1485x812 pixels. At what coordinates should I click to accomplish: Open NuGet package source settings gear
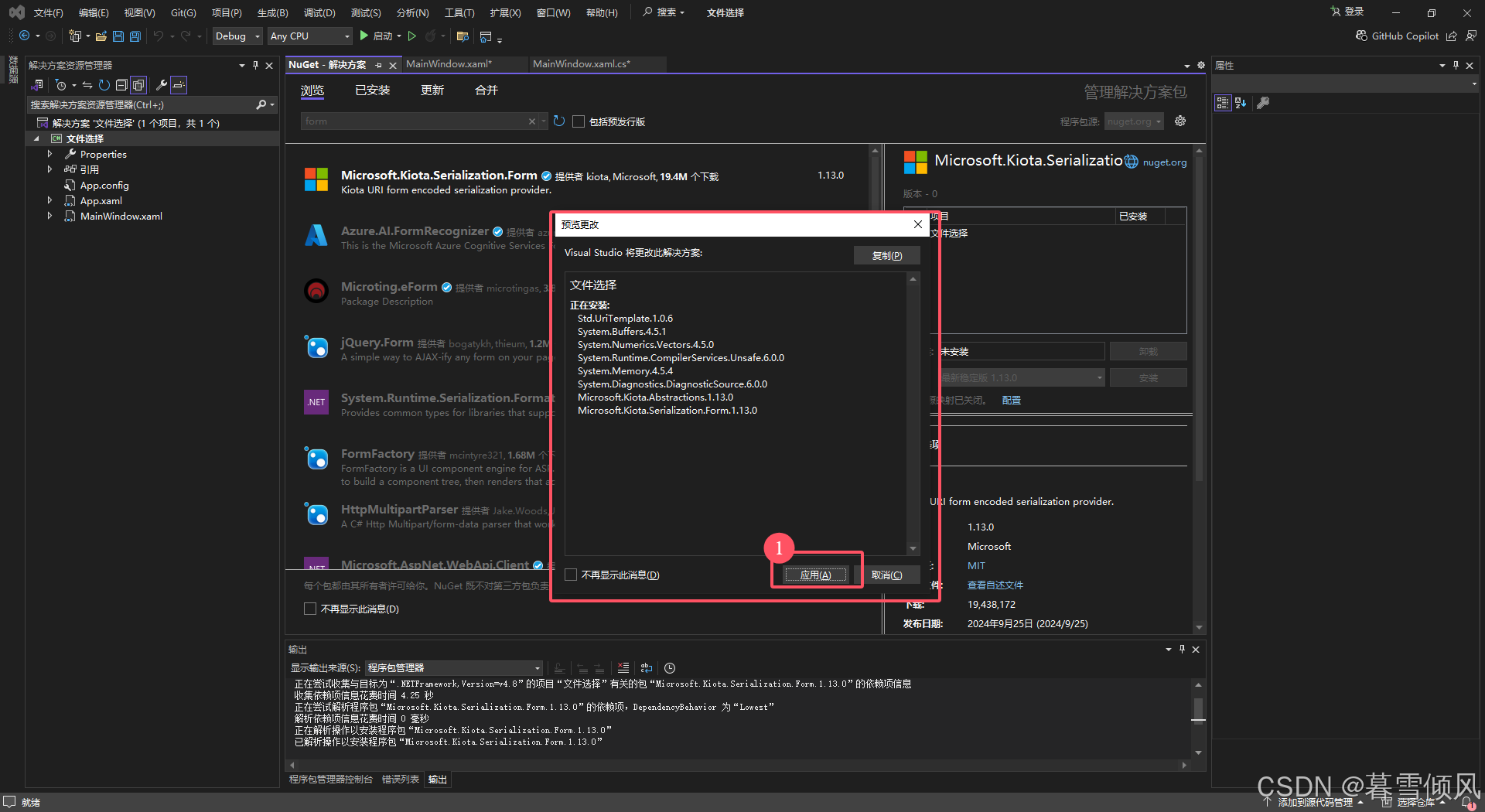tap(1180, 121)
